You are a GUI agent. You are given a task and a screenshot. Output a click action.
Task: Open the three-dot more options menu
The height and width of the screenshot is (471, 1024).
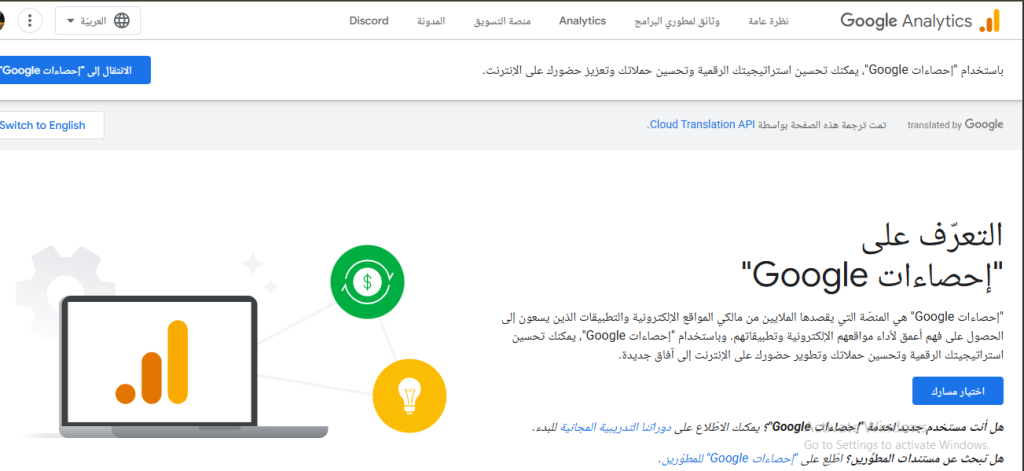(29, 21)
